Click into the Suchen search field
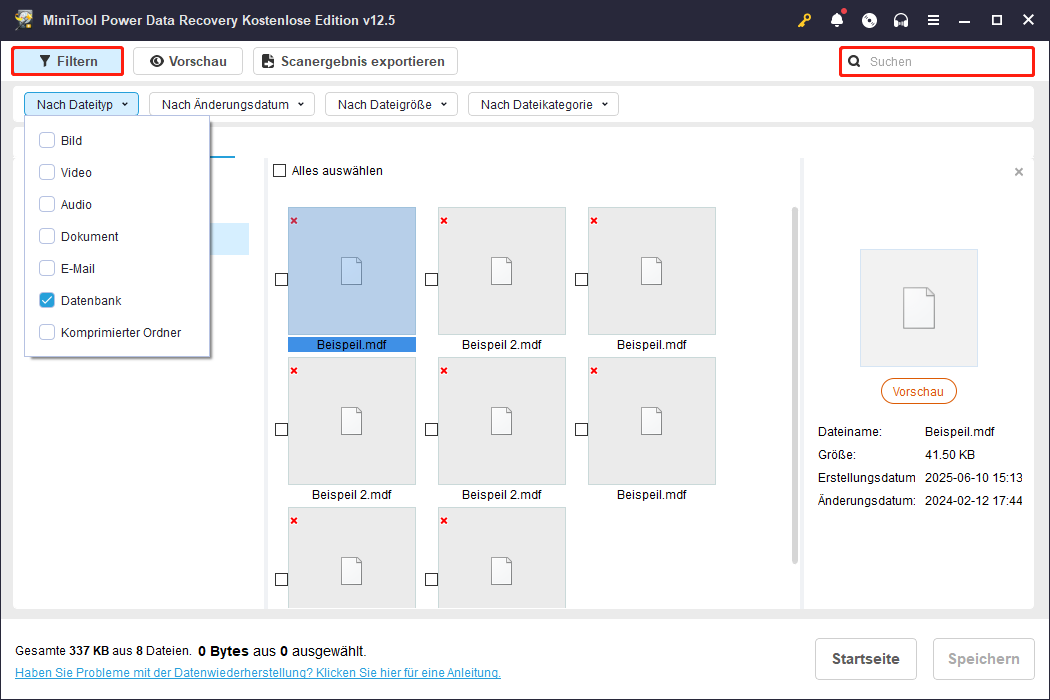1050x700 pixels. pyautogui.click(x=938, y=62)
